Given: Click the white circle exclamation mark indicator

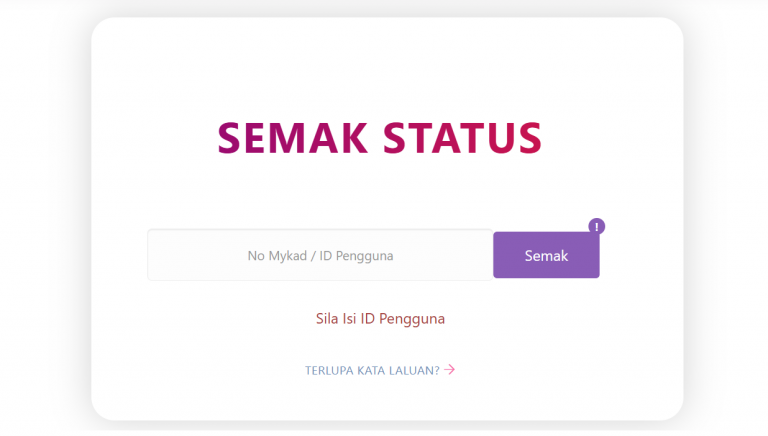Looking at the screenshot, I should (596, 226).
